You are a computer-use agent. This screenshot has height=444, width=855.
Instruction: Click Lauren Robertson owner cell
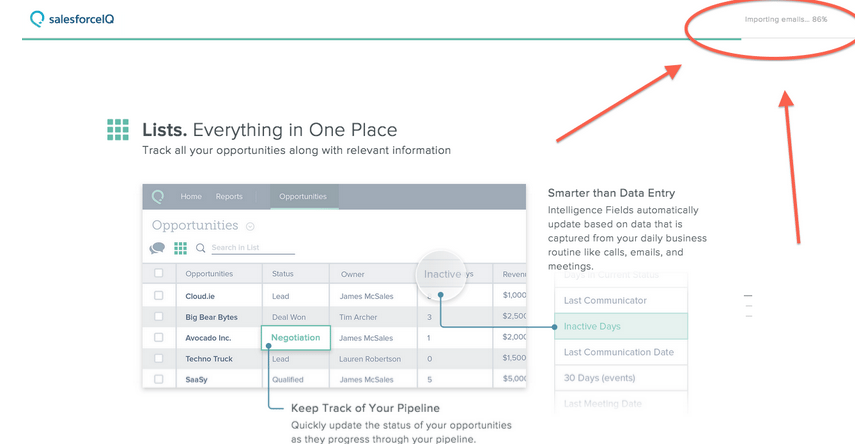coord(370,359)
